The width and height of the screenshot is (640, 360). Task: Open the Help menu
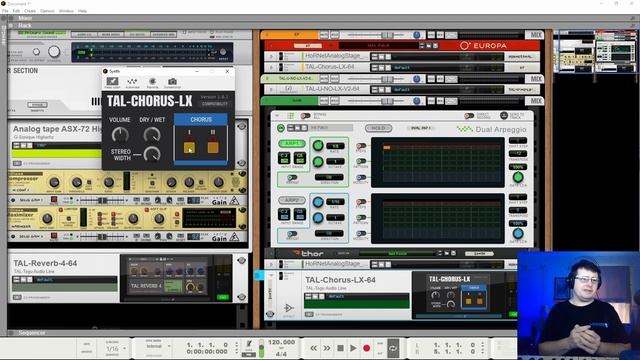(82, 11)
